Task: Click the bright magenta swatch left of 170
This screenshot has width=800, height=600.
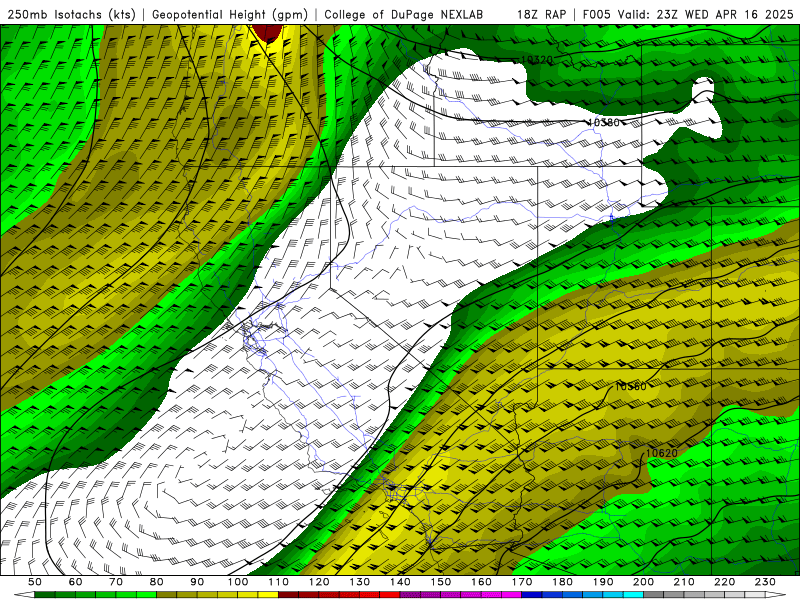Action: (x=512, y=595)
